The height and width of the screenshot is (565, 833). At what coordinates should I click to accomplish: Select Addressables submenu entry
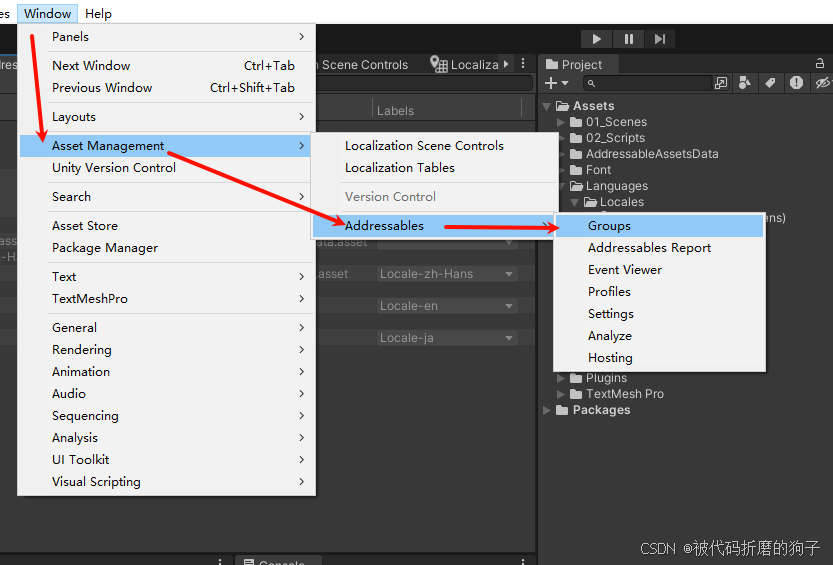434,226
